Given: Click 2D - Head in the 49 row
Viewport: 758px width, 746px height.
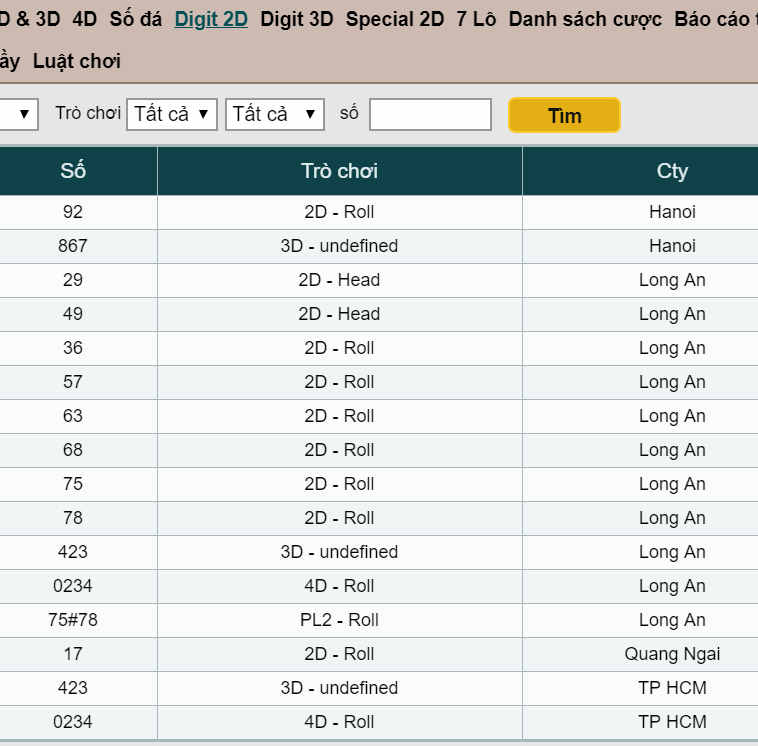Looking at the screenshot, I should tap(339, 314).
